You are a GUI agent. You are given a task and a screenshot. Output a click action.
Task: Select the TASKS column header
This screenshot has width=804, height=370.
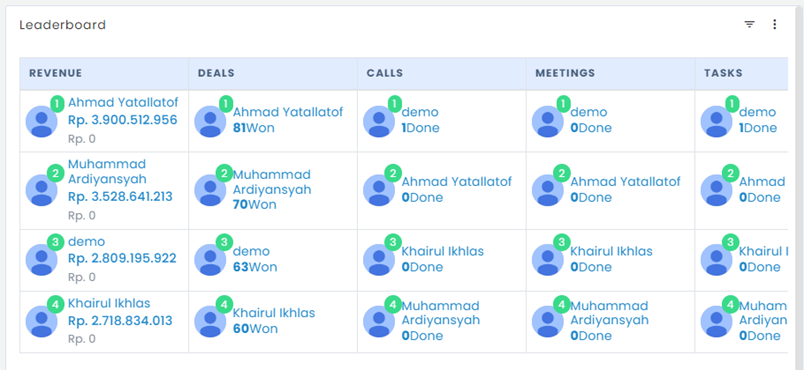(741, 73)
